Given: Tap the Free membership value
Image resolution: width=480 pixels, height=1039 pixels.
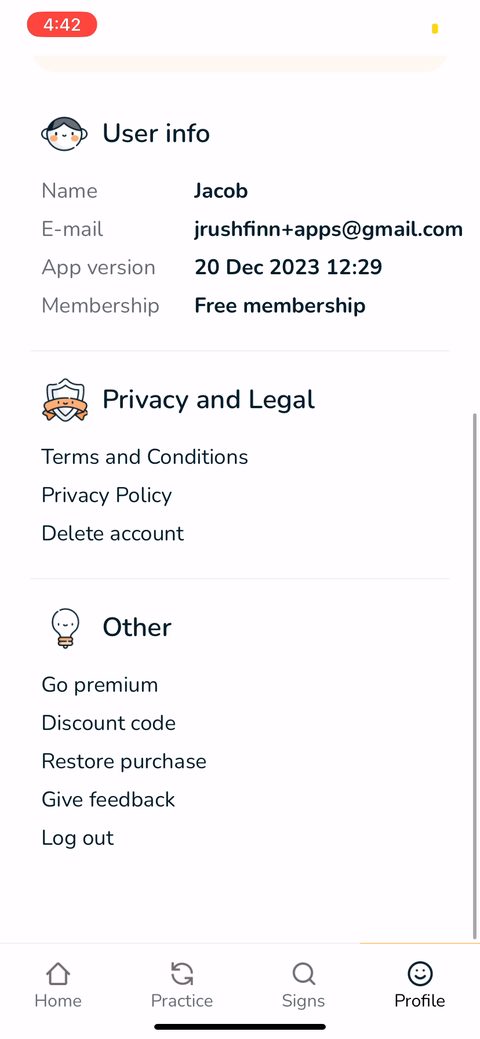Looking at the screenshot, I should (x=280, y=305).
